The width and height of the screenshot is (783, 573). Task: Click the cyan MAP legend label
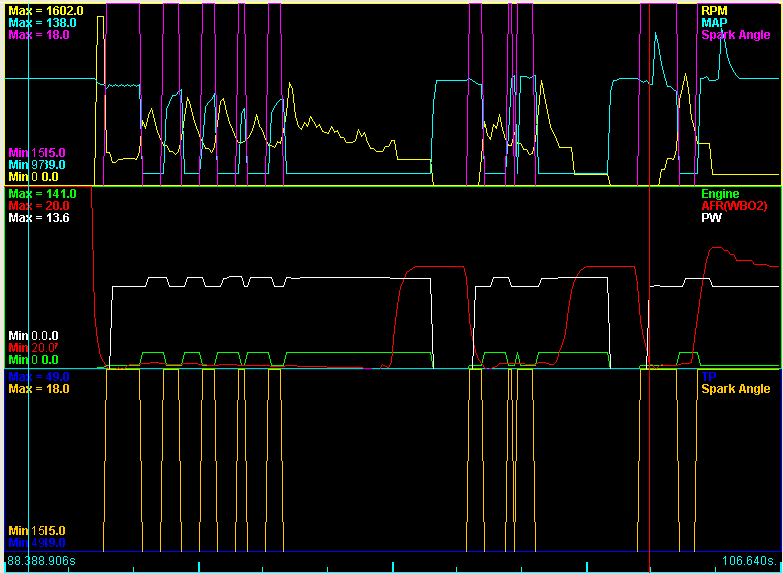pyautogui.click(x=714, y=22)
